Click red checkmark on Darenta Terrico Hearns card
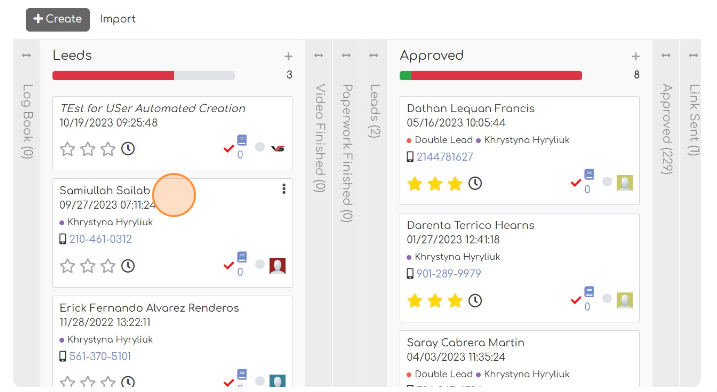This screenshot has width=717, height=392. coord(576,301)
